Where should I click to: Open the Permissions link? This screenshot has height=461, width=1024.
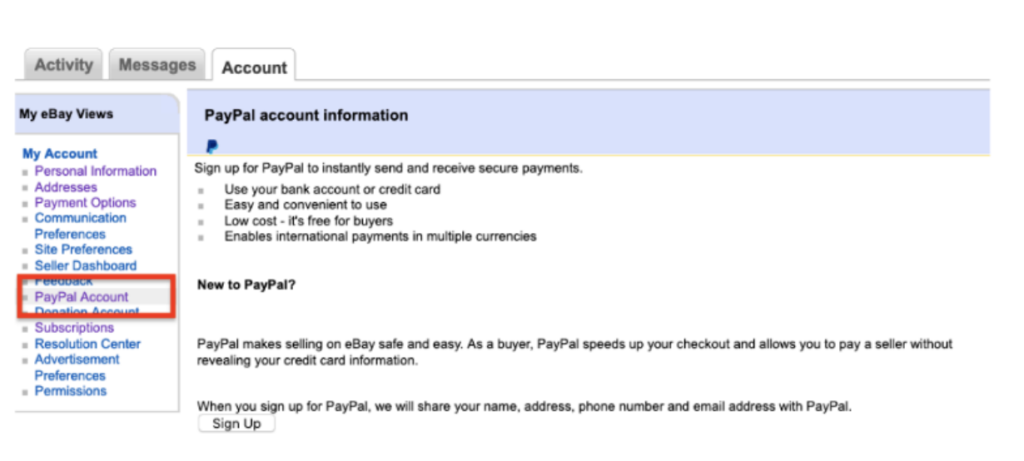(70, 391)
